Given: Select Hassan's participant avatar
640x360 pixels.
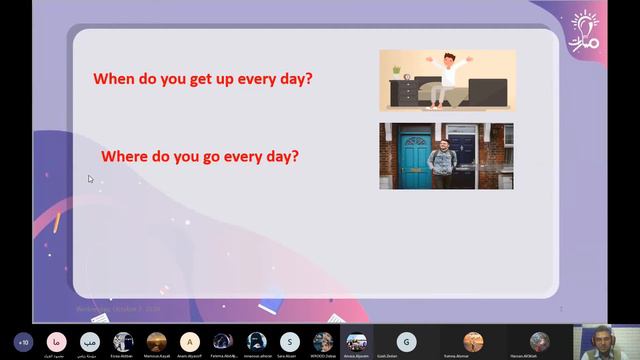Looking at the screenshot, I should coord(540,342).
